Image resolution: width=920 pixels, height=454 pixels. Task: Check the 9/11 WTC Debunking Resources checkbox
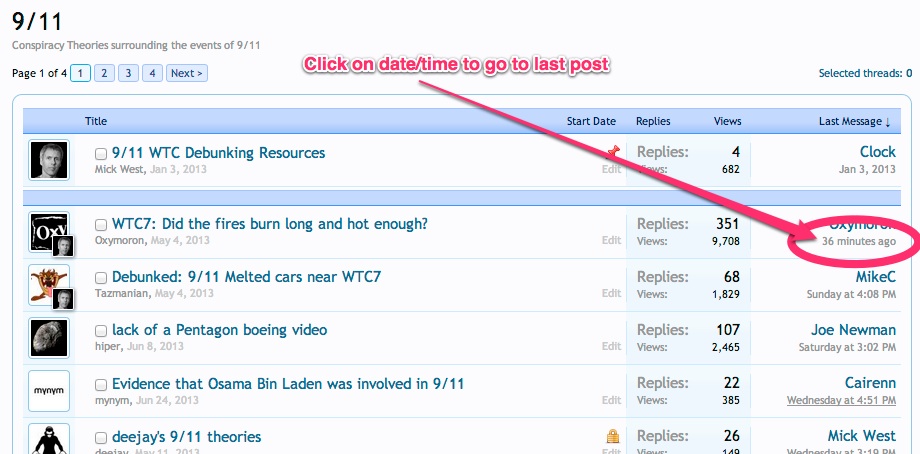click(101, 154)
